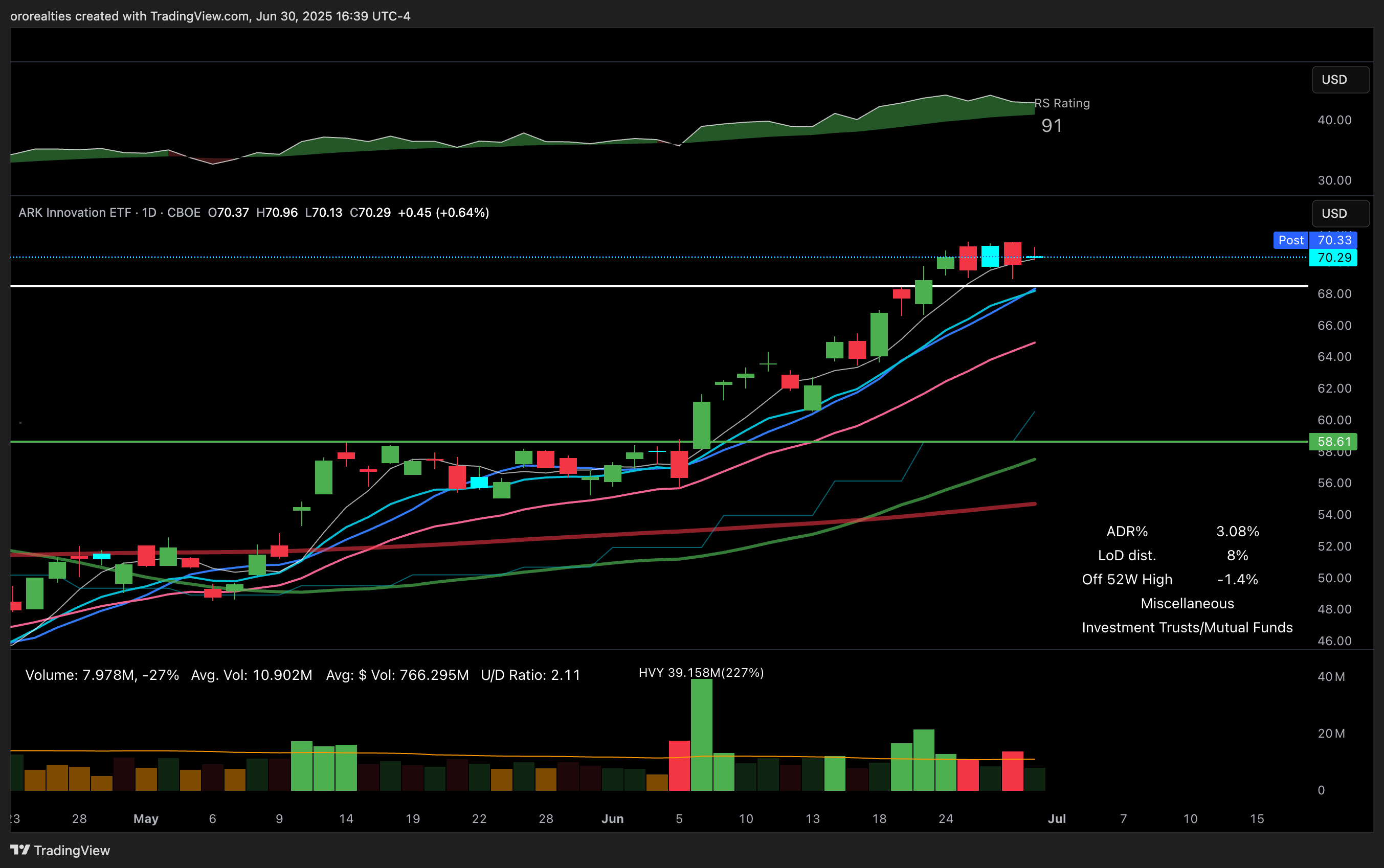Click the green horizontal line at 58.61
Image resolution: width=1384 pixels, height=868 pixels.
pos(659,442)
